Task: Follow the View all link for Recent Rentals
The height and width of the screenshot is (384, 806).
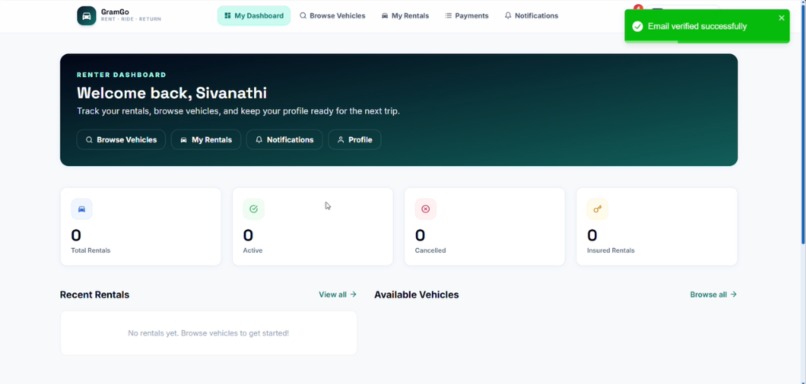Action: coord(338,295)
